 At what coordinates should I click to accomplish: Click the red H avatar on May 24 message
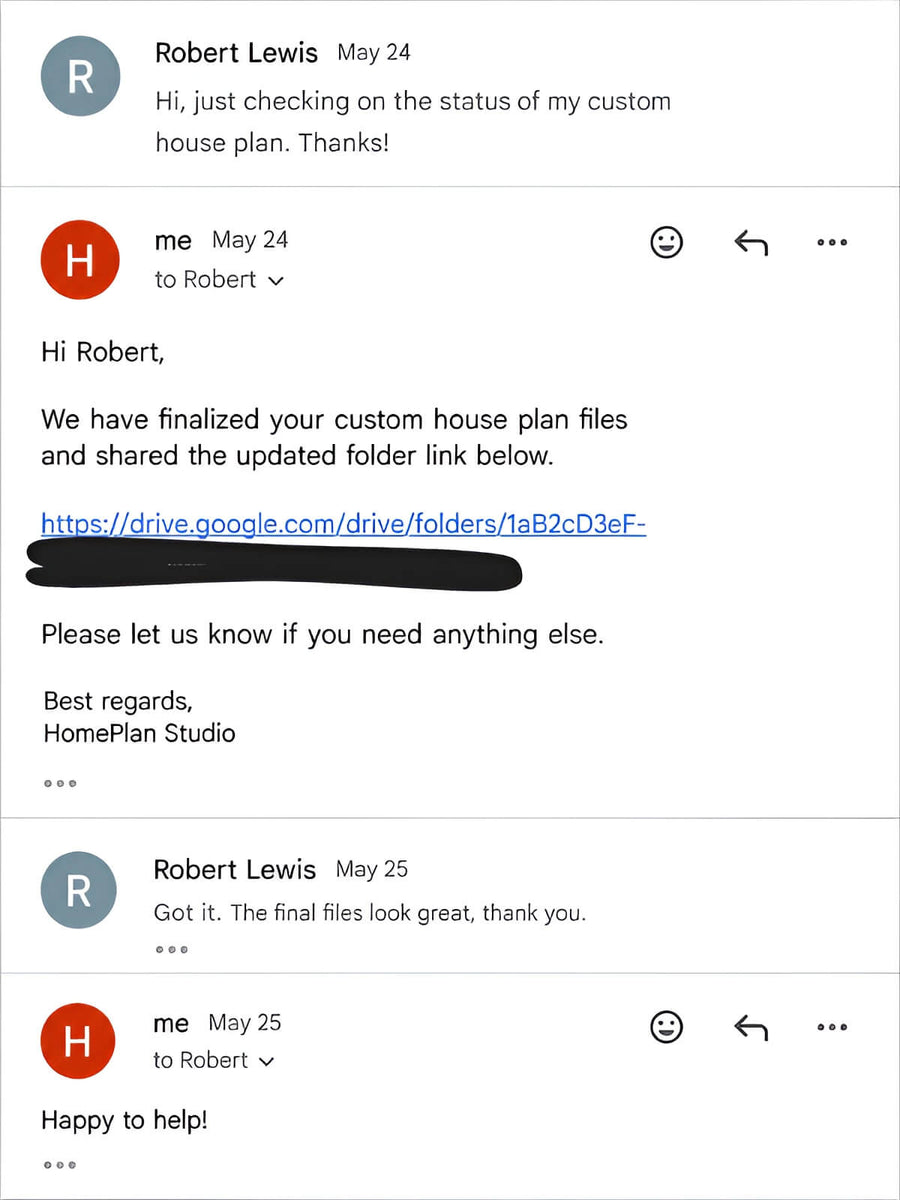[x=80, y=260]
